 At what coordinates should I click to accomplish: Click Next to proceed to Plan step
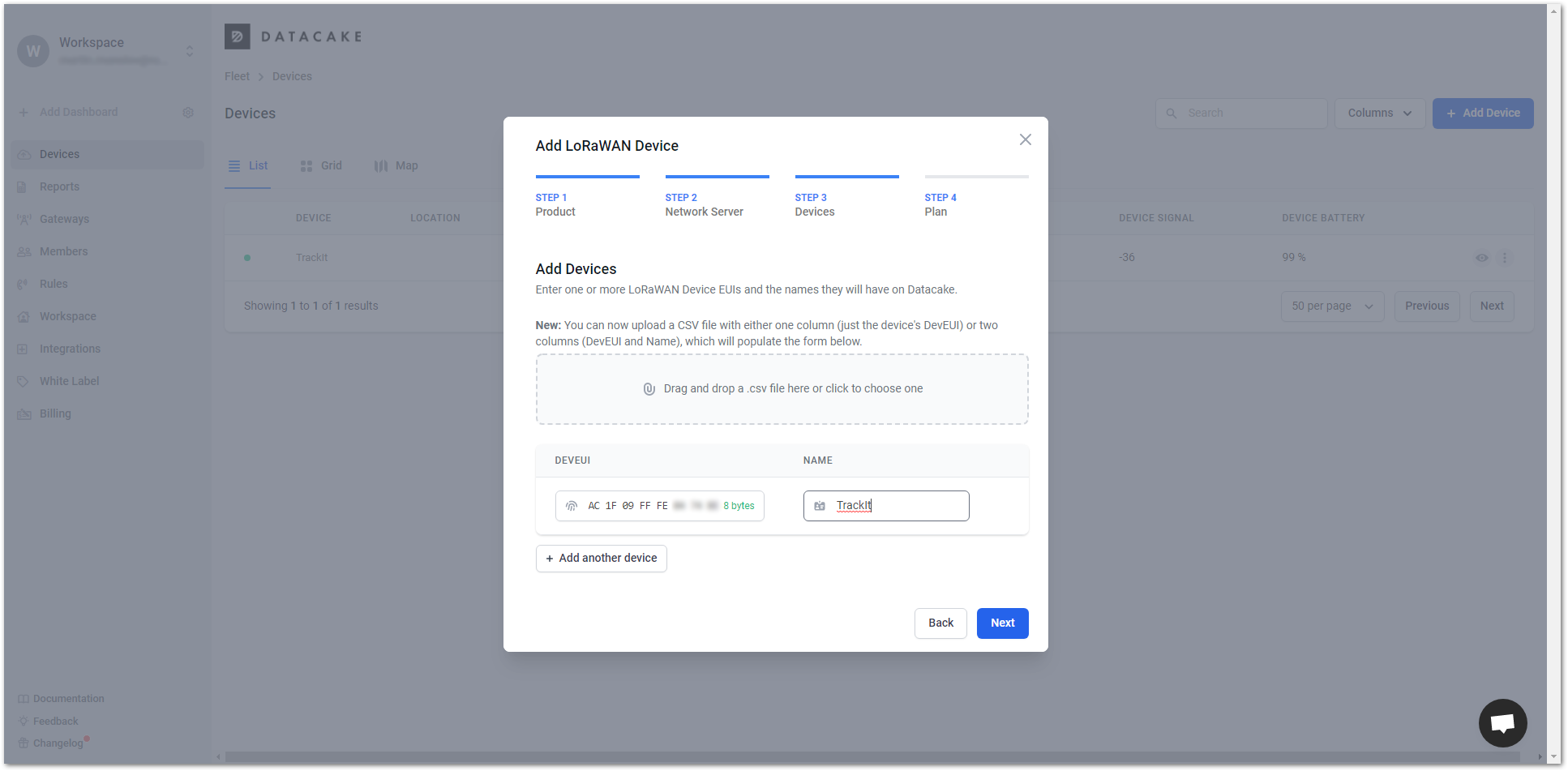(x=1002, y=623)
